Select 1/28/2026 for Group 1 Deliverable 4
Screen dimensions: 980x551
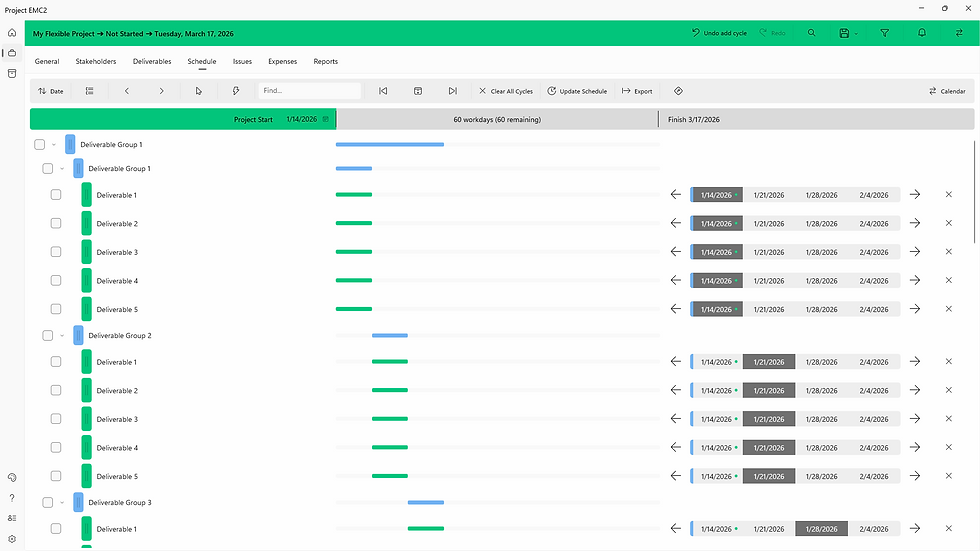pos(821,280)
